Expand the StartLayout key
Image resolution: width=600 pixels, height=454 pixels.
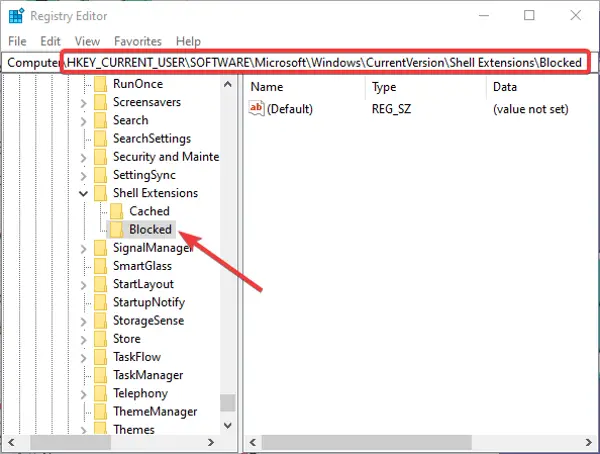(83, 285)
